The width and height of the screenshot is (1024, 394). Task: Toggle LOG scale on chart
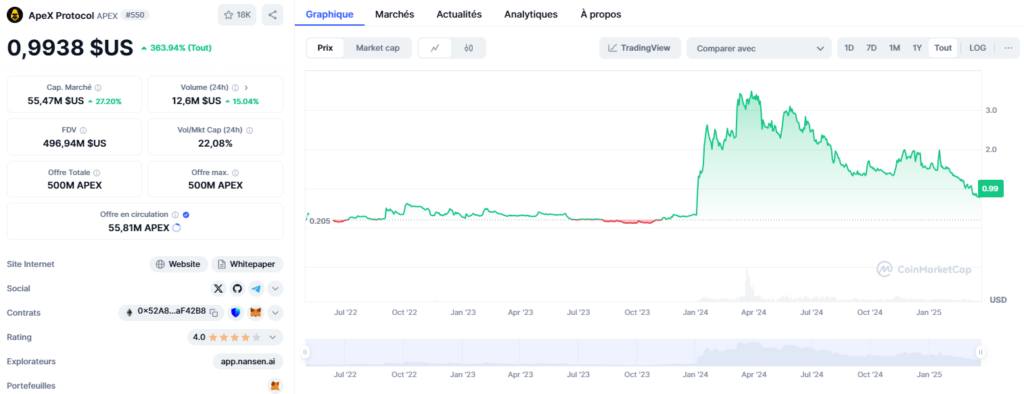click(x=978, y=48)
